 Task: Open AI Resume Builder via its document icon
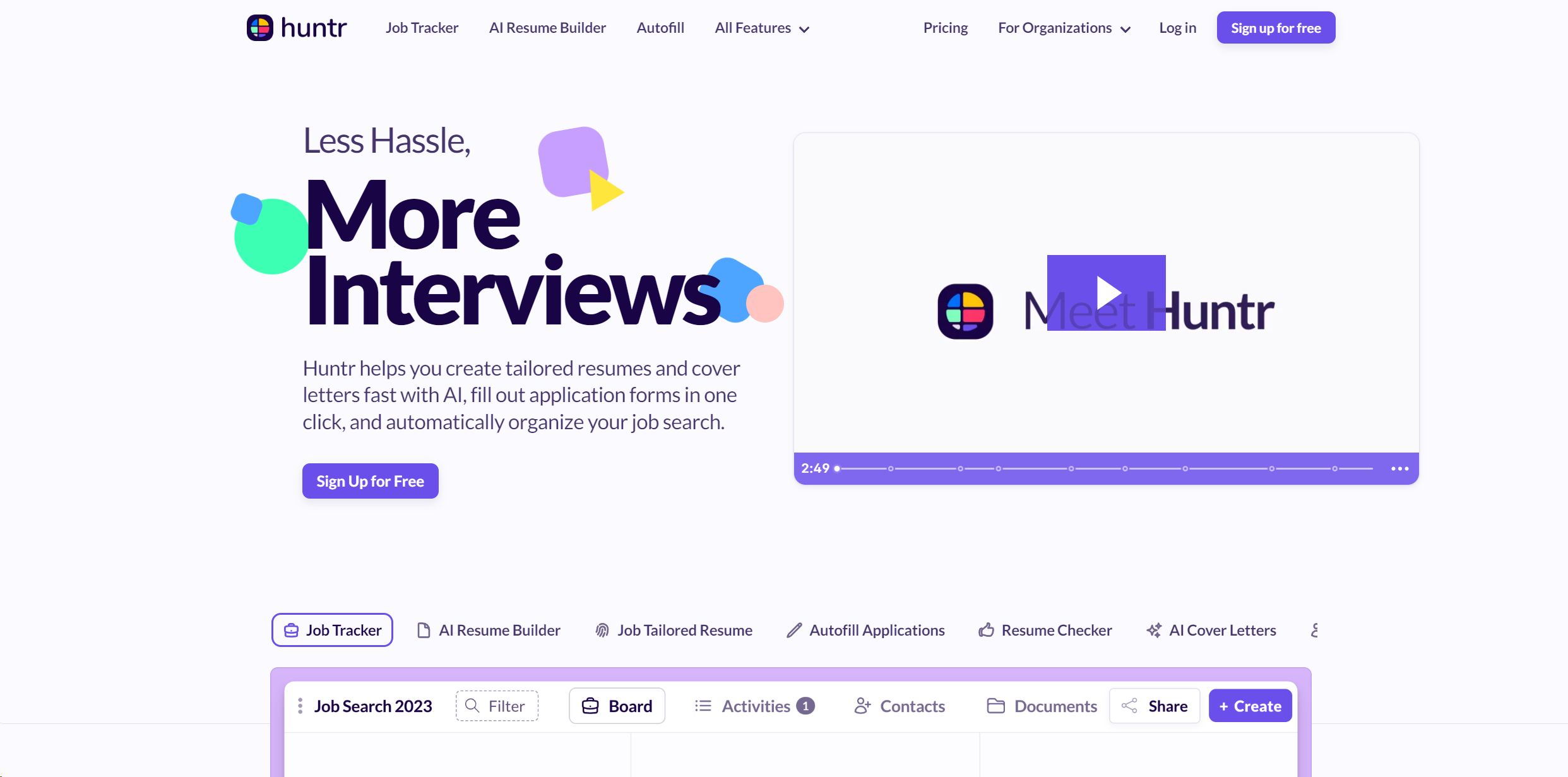(x=424, y=629)
